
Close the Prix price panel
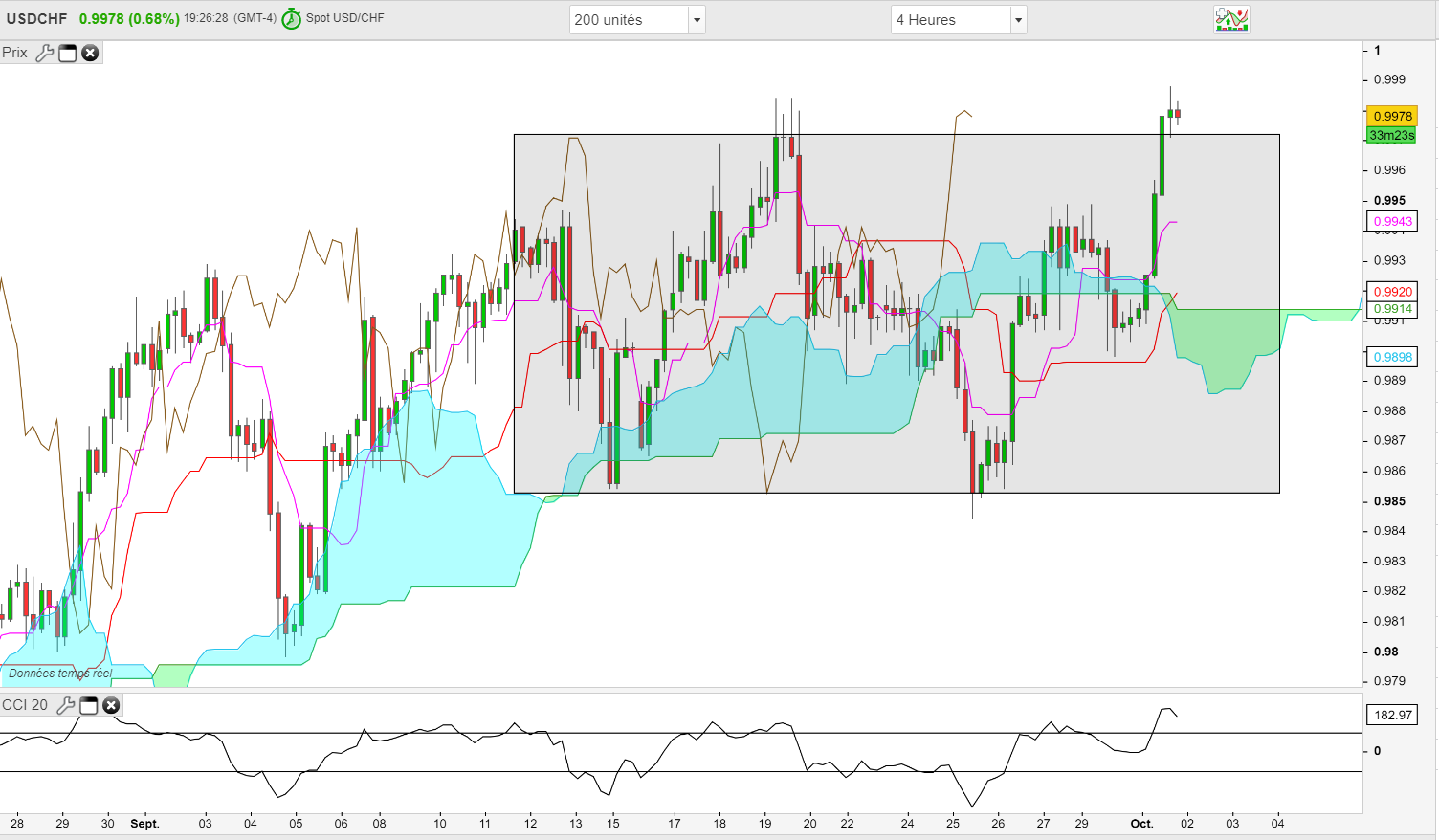[90, 54]
